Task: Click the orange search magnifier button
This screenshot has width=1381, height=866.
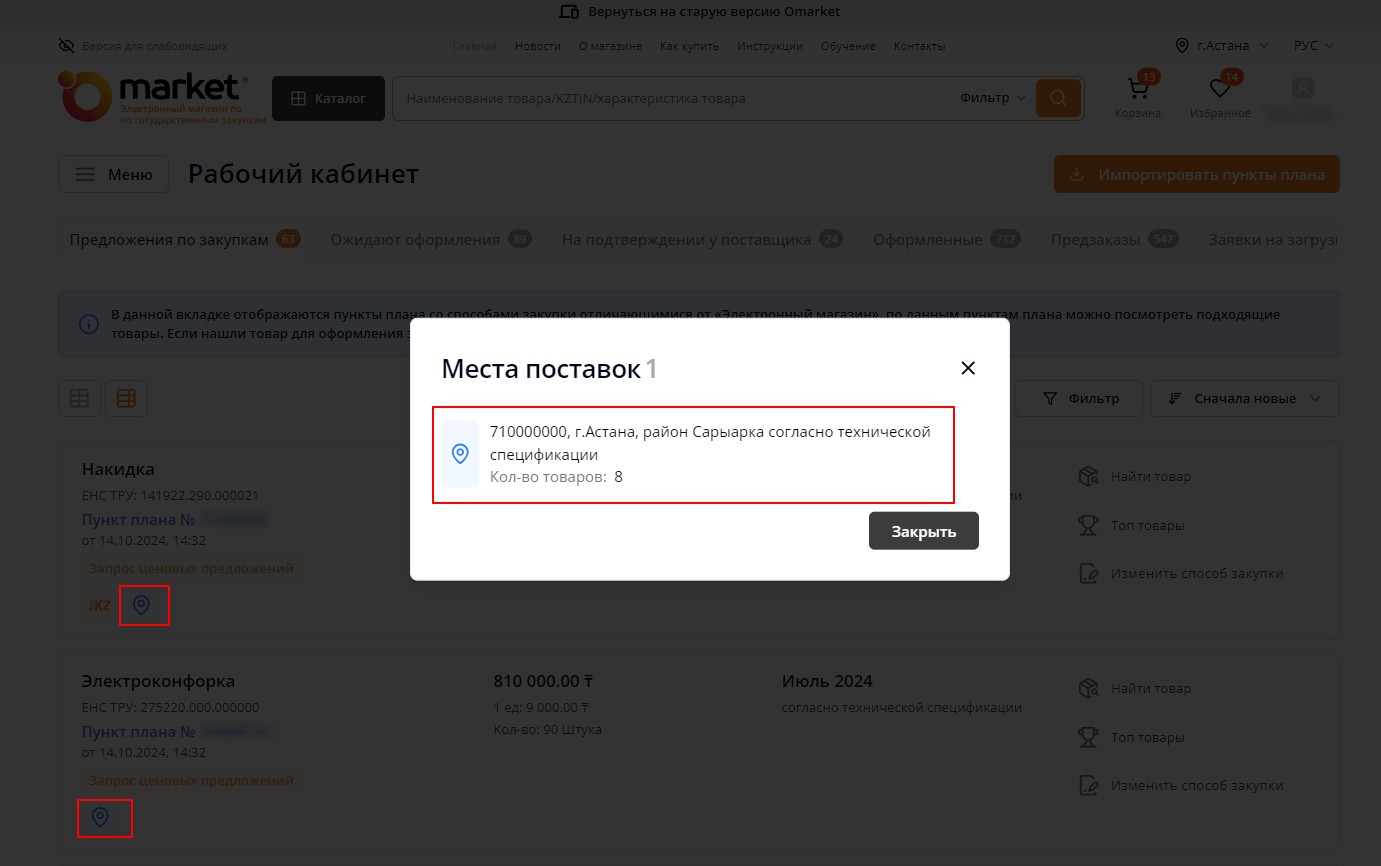Action: click(x=1058, y=98)
